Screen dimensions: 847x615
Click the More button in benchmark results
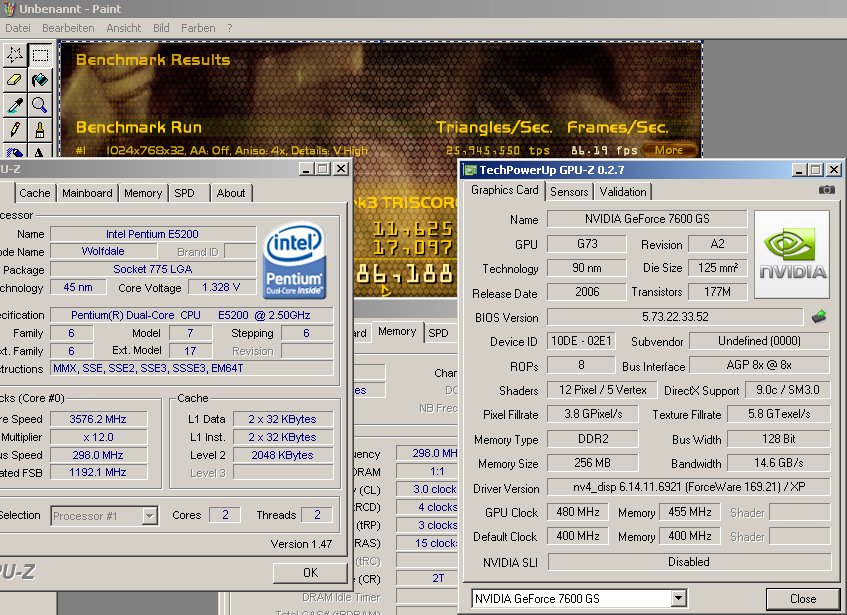coord(669,150)
